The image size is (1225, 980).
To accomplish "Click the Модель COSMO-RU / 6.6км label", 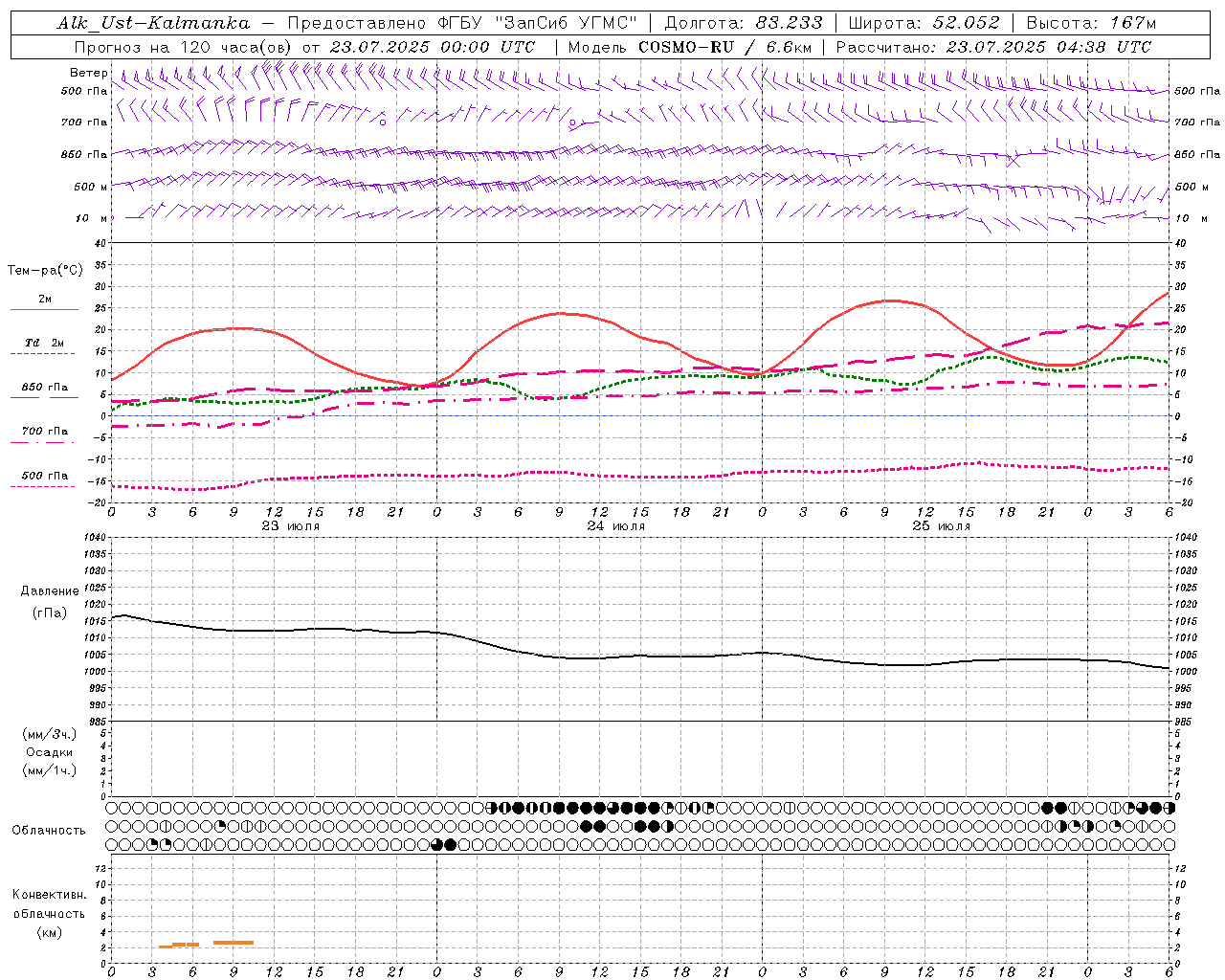I will [x=690, y=47].
